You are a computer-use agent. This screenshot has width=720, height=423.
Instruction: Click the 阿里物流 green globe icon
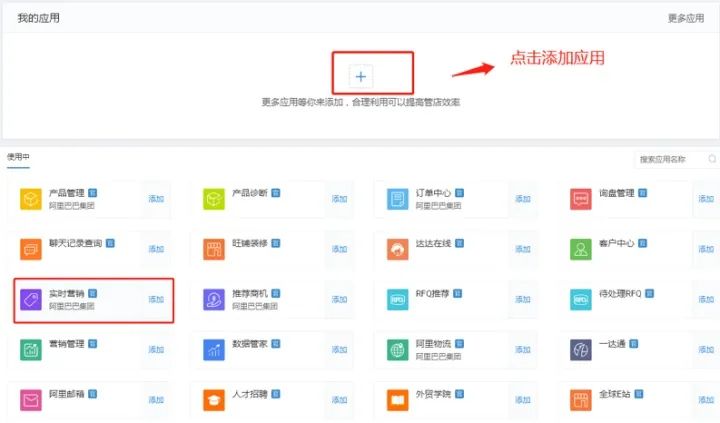(397, 350)
